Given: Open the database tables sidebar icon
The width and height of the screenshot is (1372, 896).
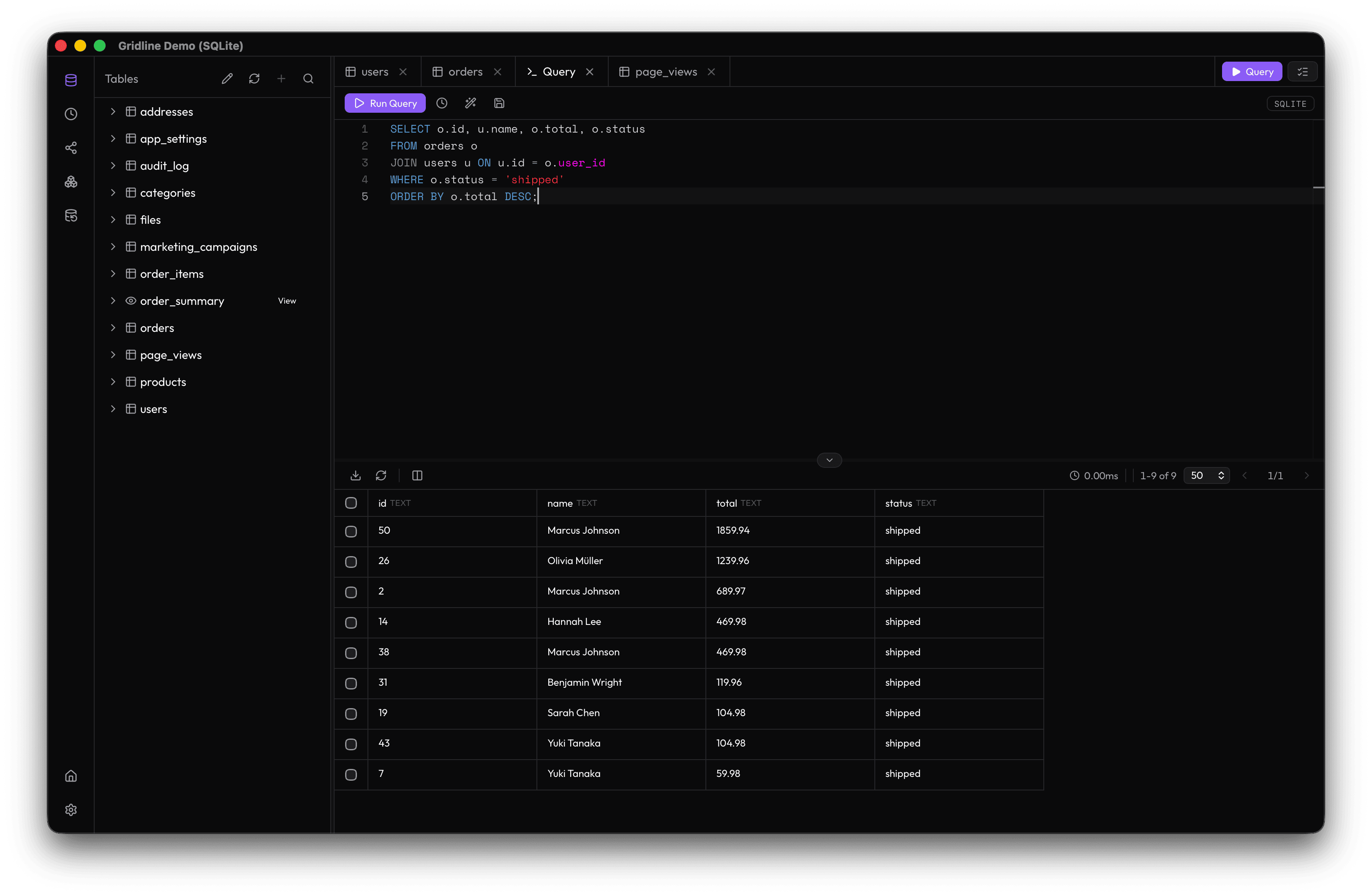Looking at the screenshot, I should (x=71, y=80).
